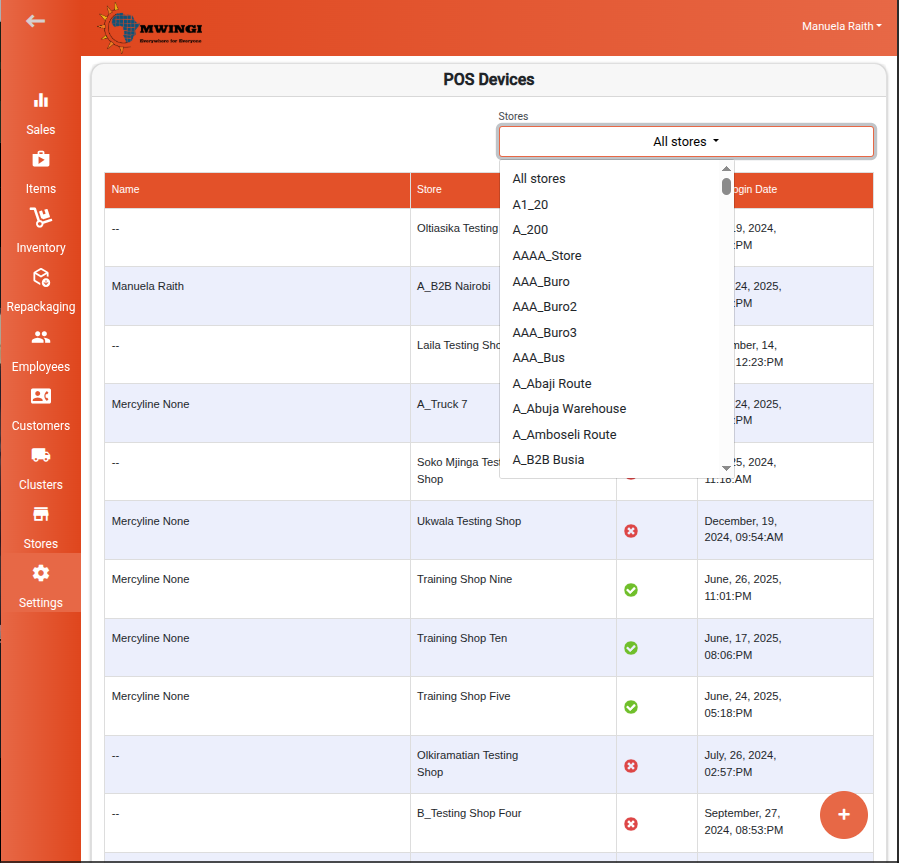Click green status icon for Training Shop Five
This screenshot has width=899, height=863.
point(631,707)
